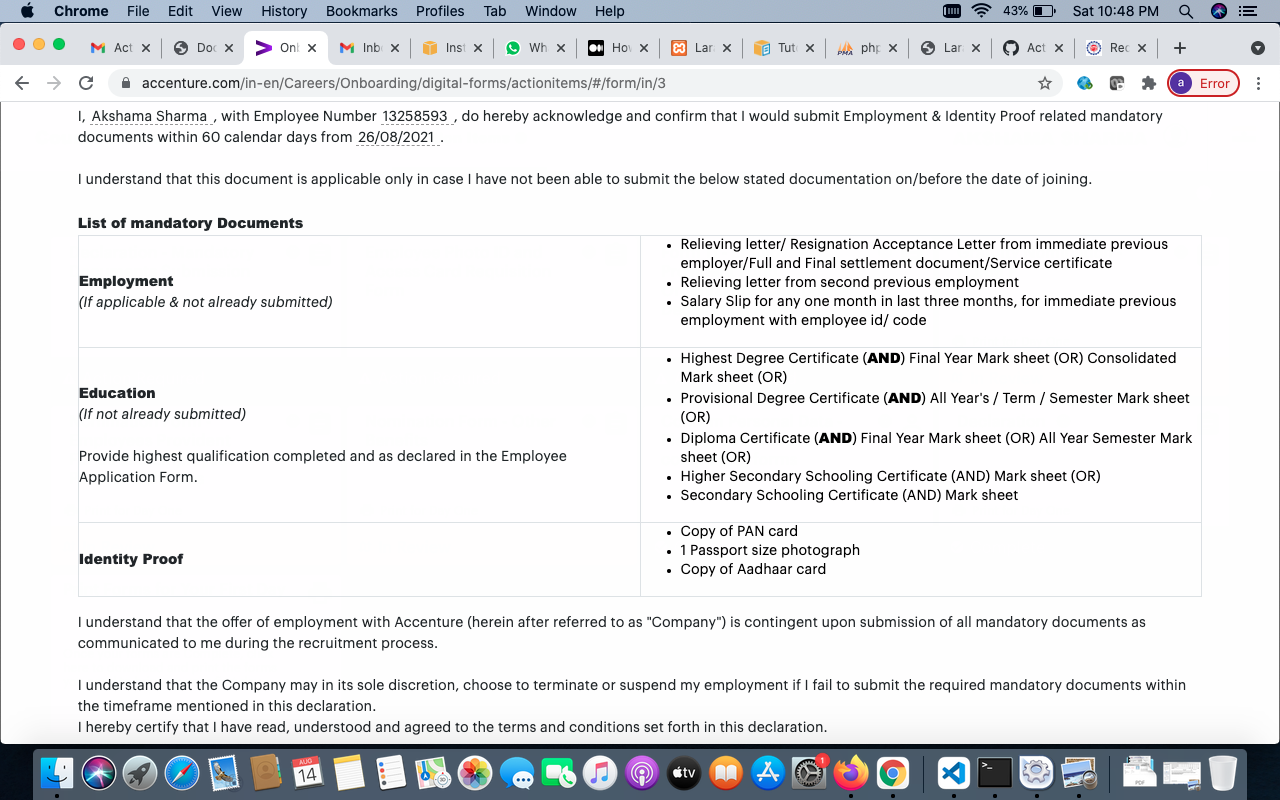Click battery status 43% in menu bar
Viewport: 1280px width, 800px height.
pyautogui.click(x=1029, y=11)
